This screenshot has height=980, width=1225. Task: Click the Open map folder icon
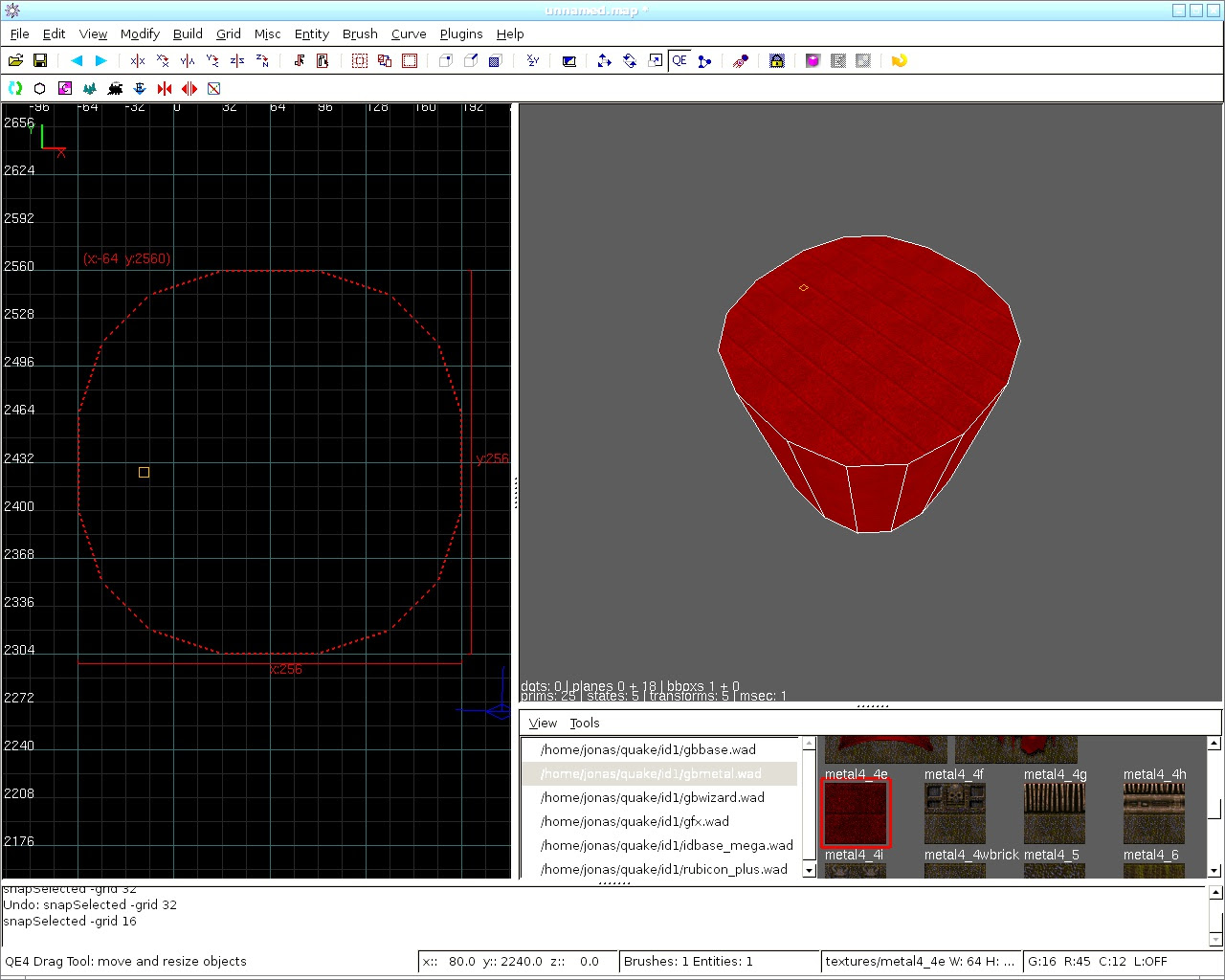(15, 60)
